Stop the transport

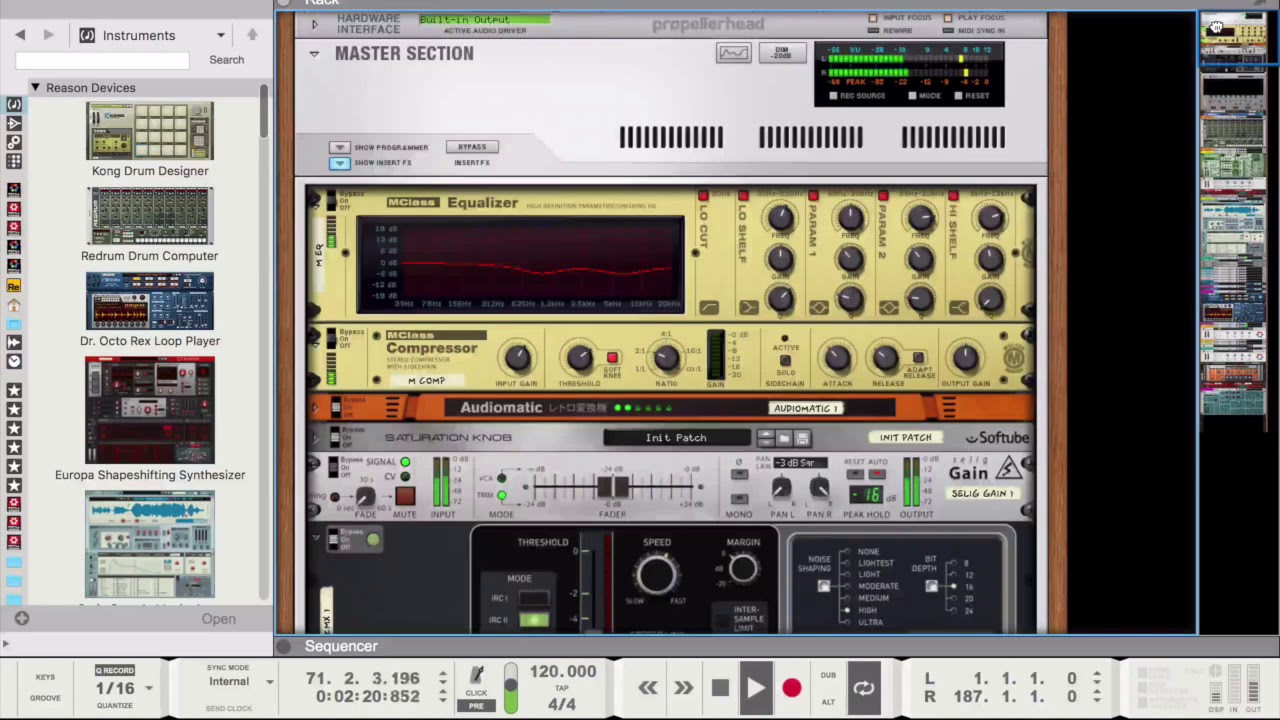click(x=720, y=688)
